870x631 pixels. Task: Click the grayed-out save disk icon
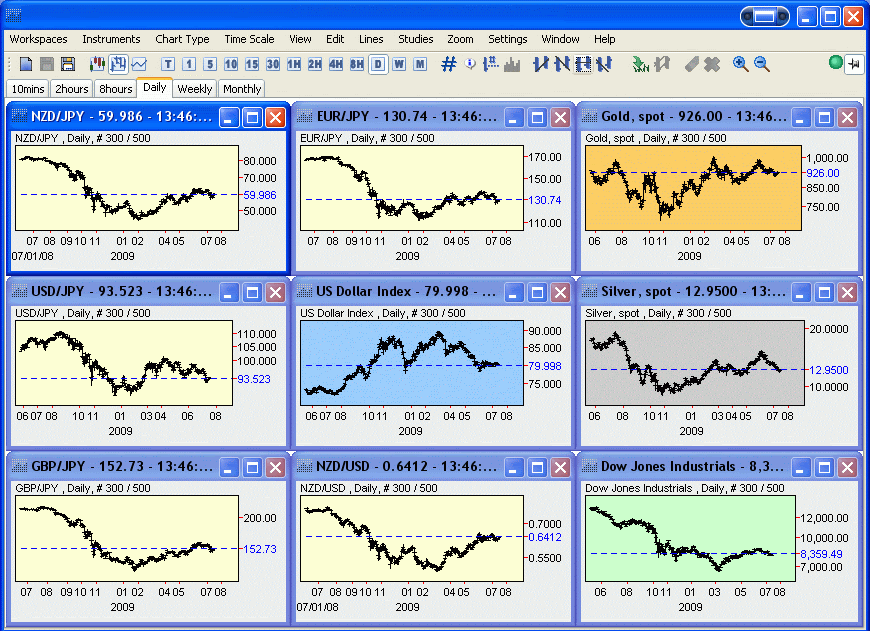coord(47,64)
